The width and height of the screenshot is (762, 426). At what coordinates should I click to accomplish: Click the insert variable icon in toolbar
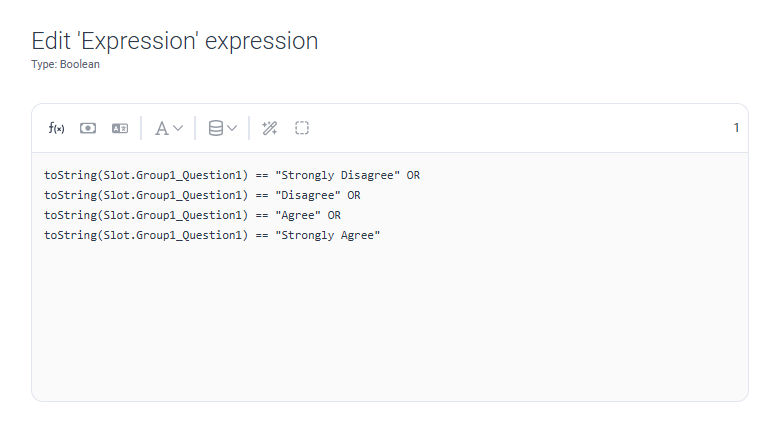pyautogui.click(x=88, y=128)
